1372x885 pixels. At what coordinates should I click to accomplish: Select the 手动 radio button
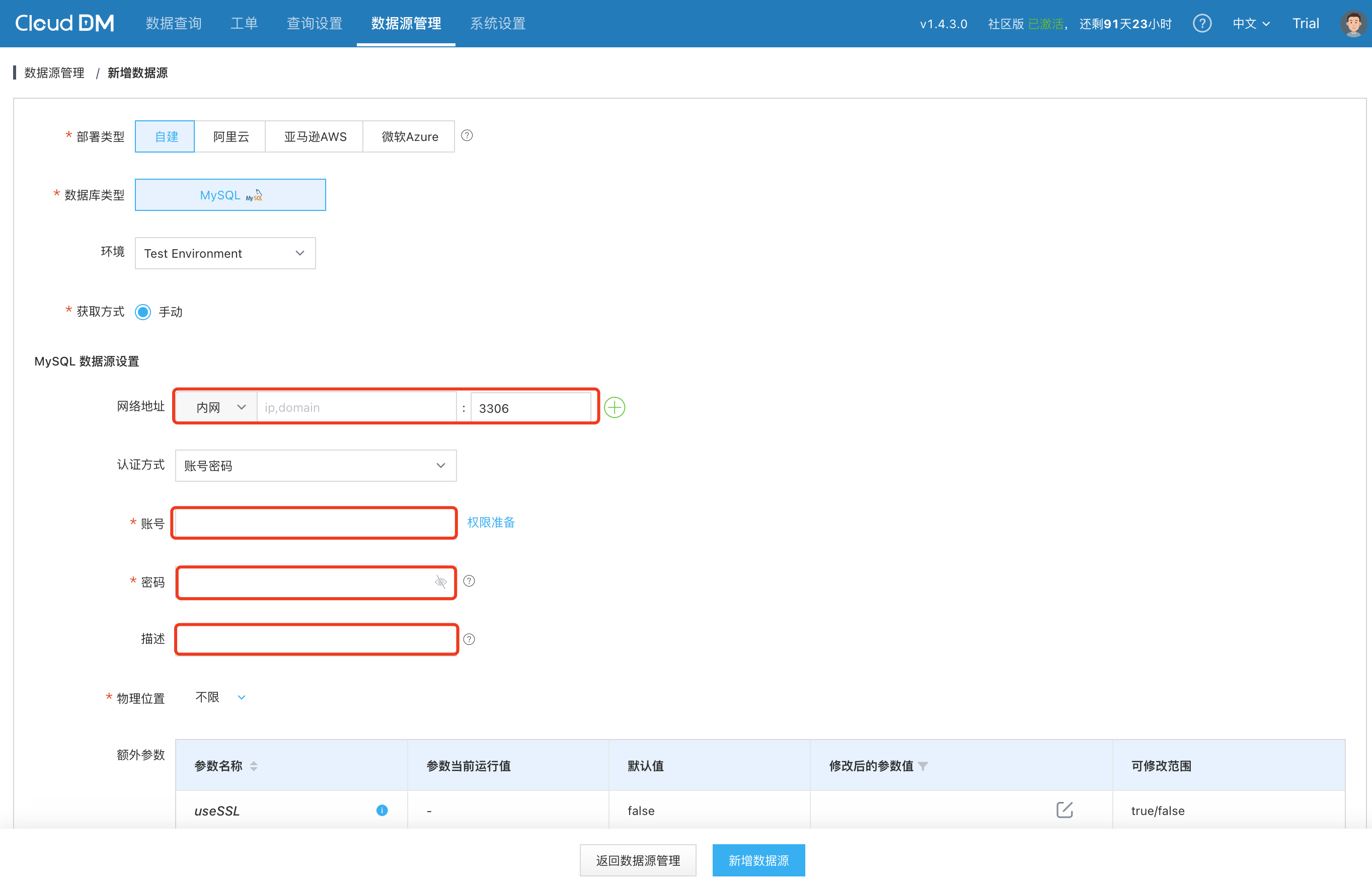pos(143,312)
